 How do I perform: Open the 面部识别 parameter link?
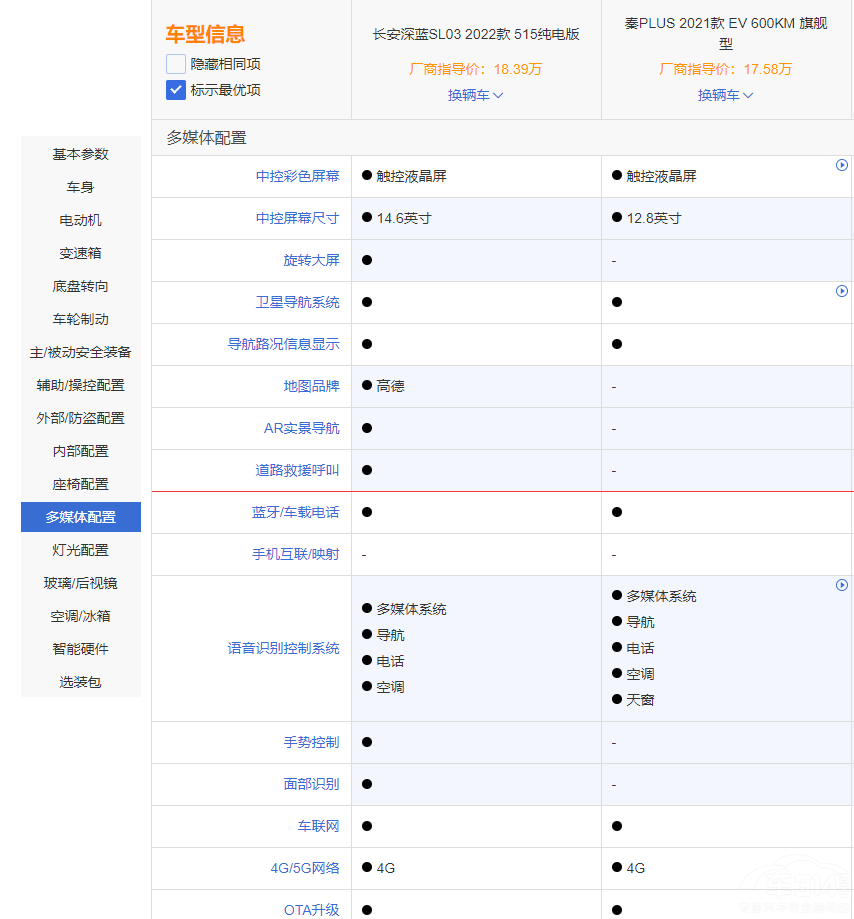tap(311, 784)
